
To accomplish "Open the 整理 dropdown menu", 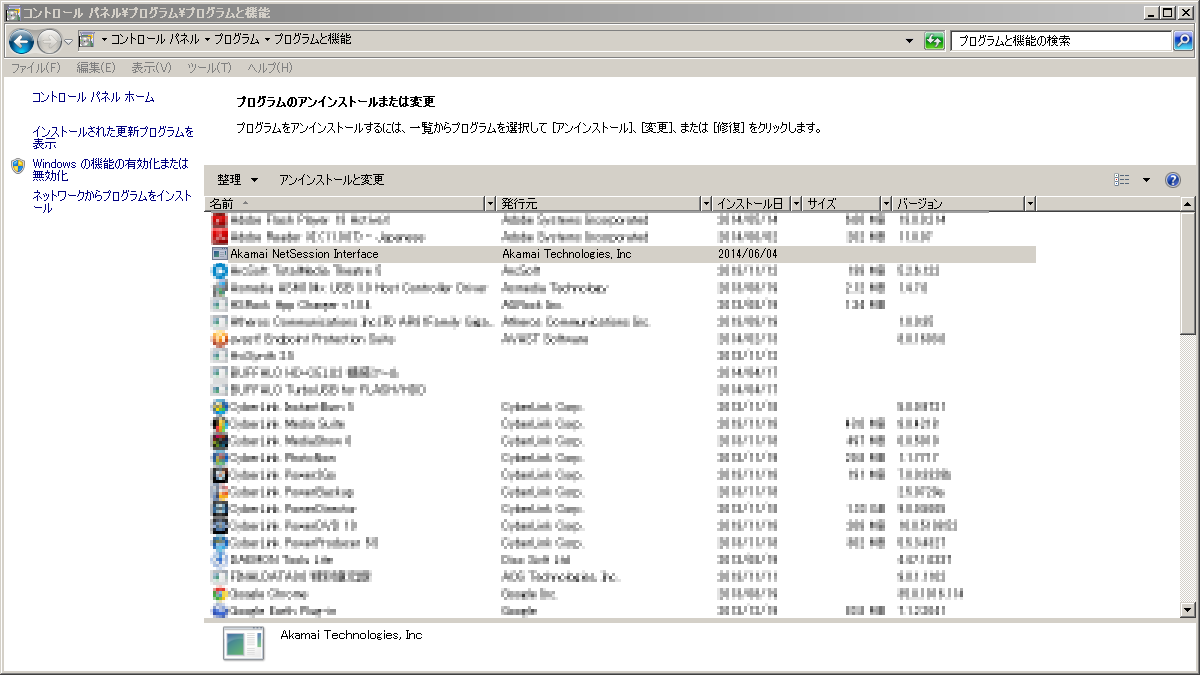I will pos(237,180).
